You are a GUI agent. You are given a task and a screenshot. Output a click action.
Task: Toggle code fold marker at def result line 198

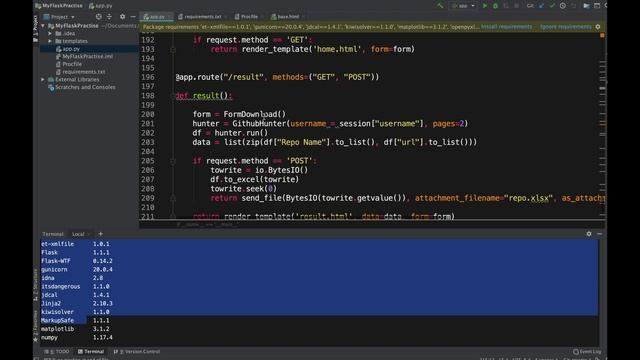(173, 96)
